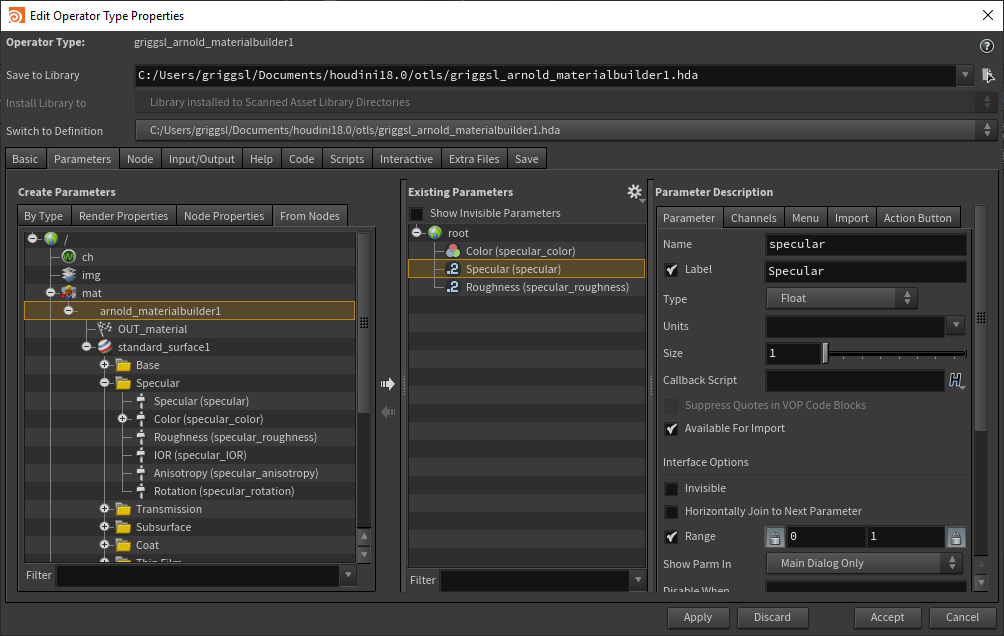
Task: Open the Input/Output tab
Action: point(202,159)
